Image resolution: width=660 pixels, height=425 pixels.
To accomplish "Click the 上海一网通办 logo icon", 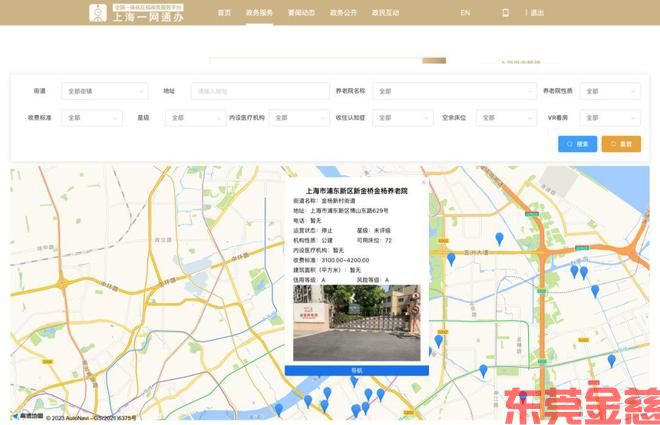I will click(97, 13).
